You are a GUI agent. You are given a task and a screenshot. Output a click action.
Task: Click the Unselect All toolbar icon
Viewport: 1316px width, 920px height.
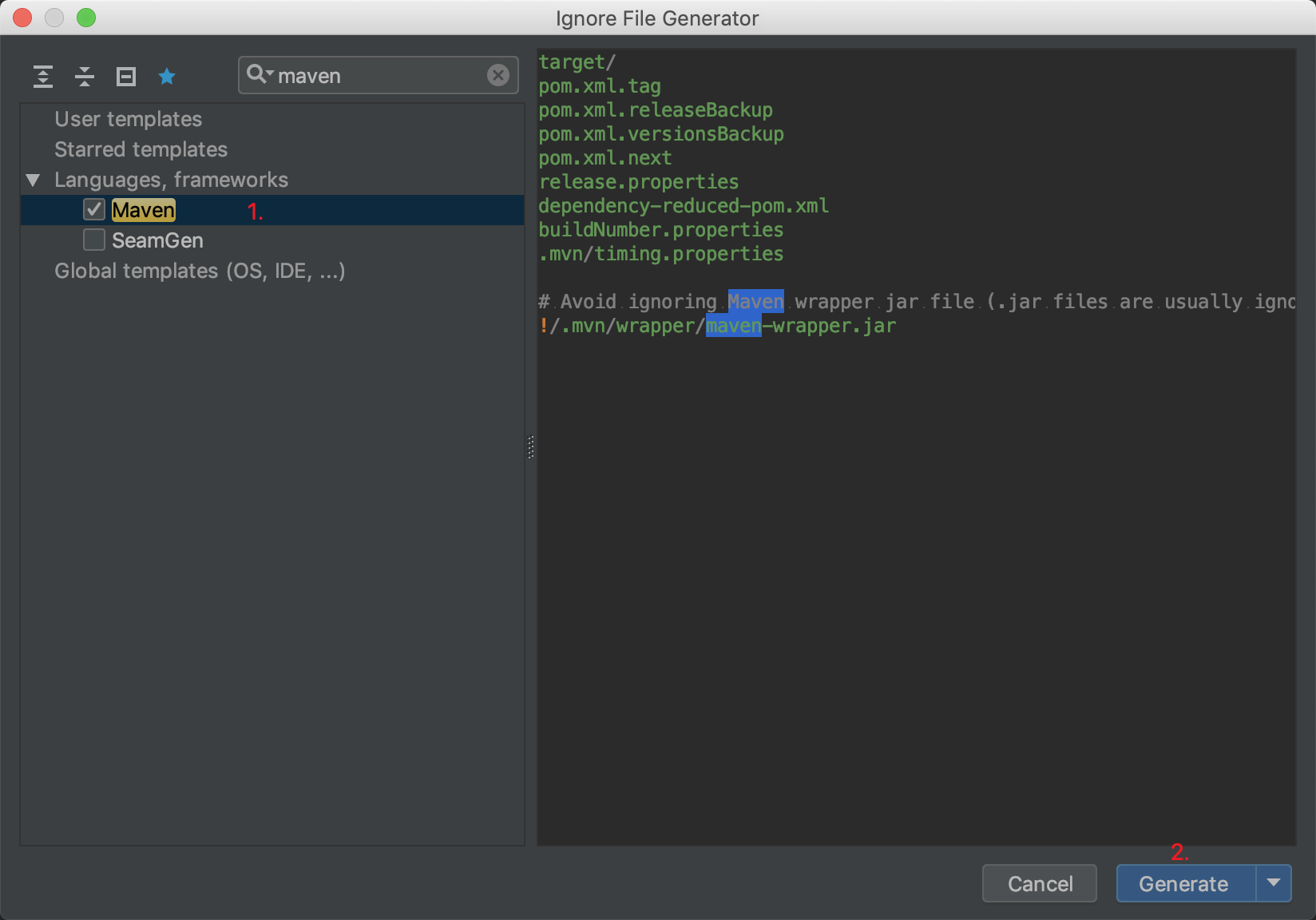tap(126, 77)
